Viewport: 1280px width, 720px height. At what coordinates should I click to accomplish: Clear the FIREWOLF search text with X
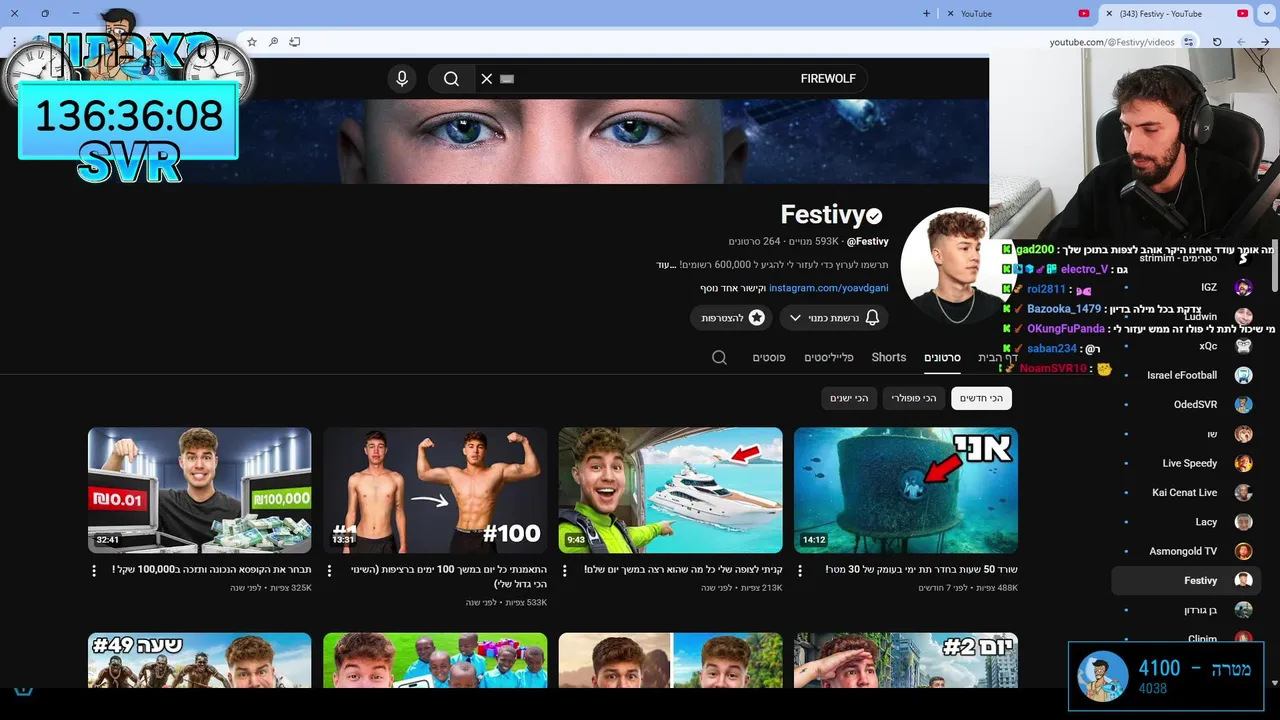point(487,79)
